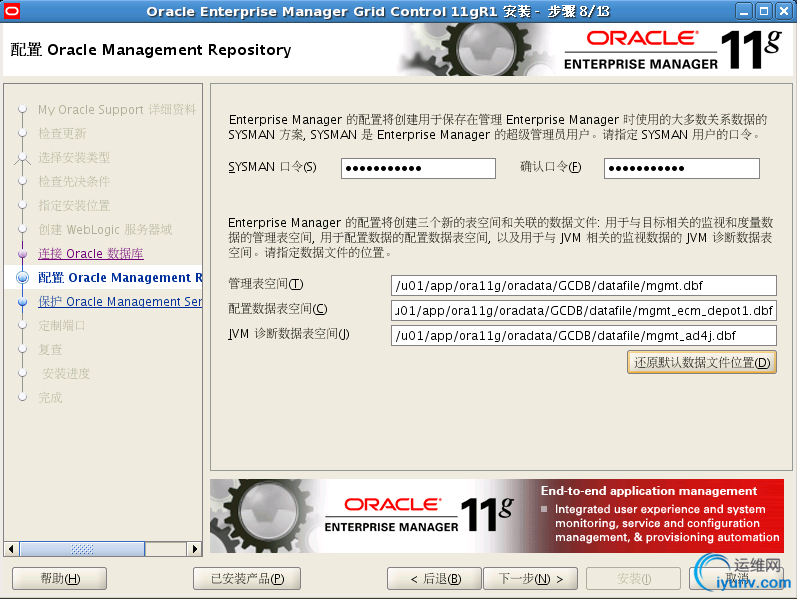Click the sidebar horizontal scrollbar thumb
The height and width of the screenshot is (599, 797).
82,549
